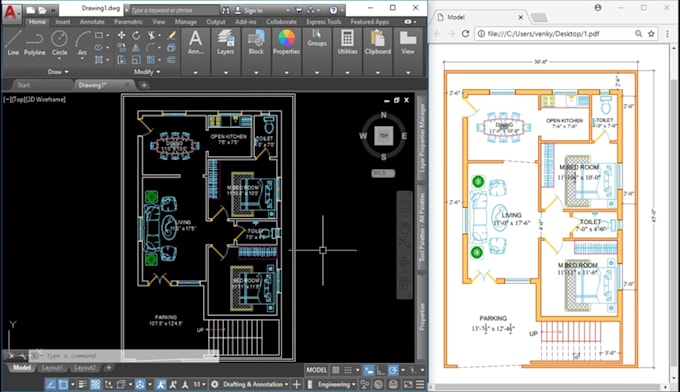Open the Block panel
The height and width of the screenshot is (392, 680).
[256, 42]
